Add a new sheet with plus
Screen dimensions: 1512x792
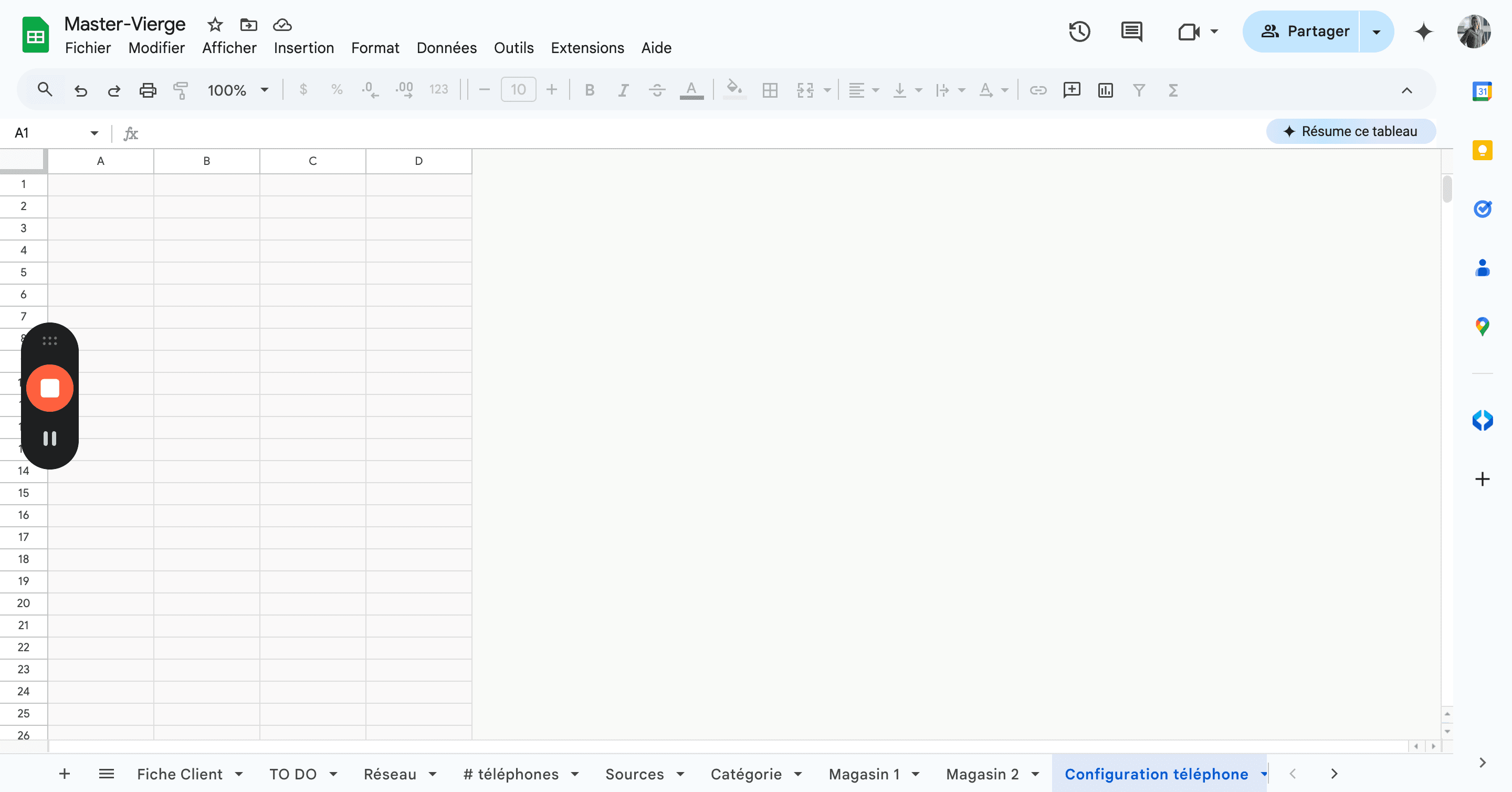[65, 774]
